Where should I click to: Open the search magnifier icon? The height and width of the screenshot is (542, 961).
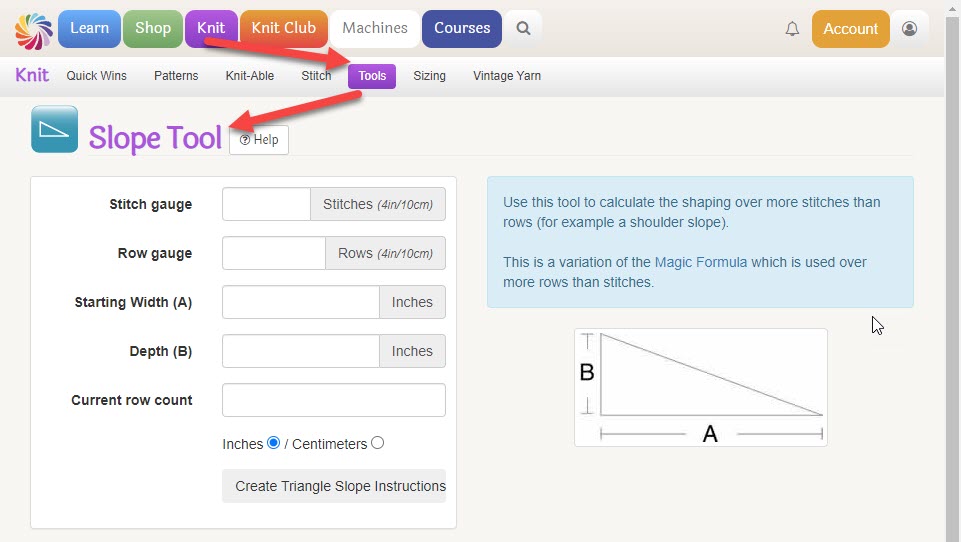523,28
